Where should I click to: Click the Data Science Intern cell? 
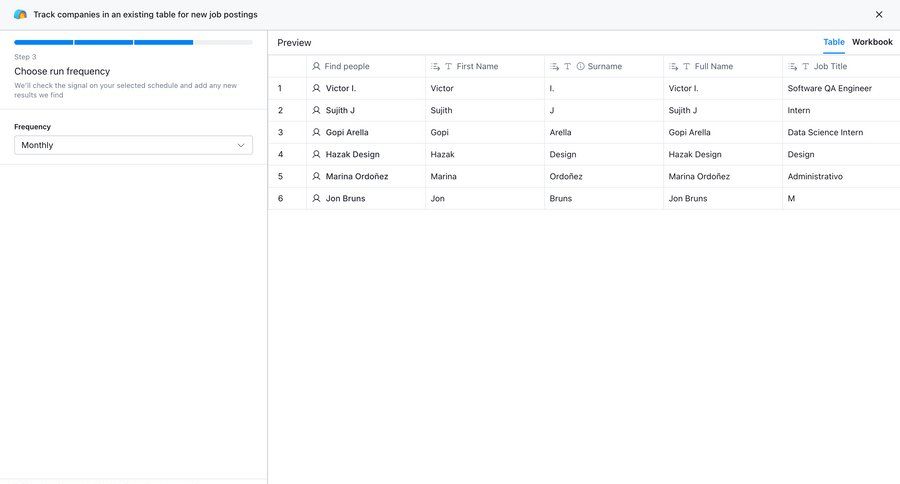[841, 132]
